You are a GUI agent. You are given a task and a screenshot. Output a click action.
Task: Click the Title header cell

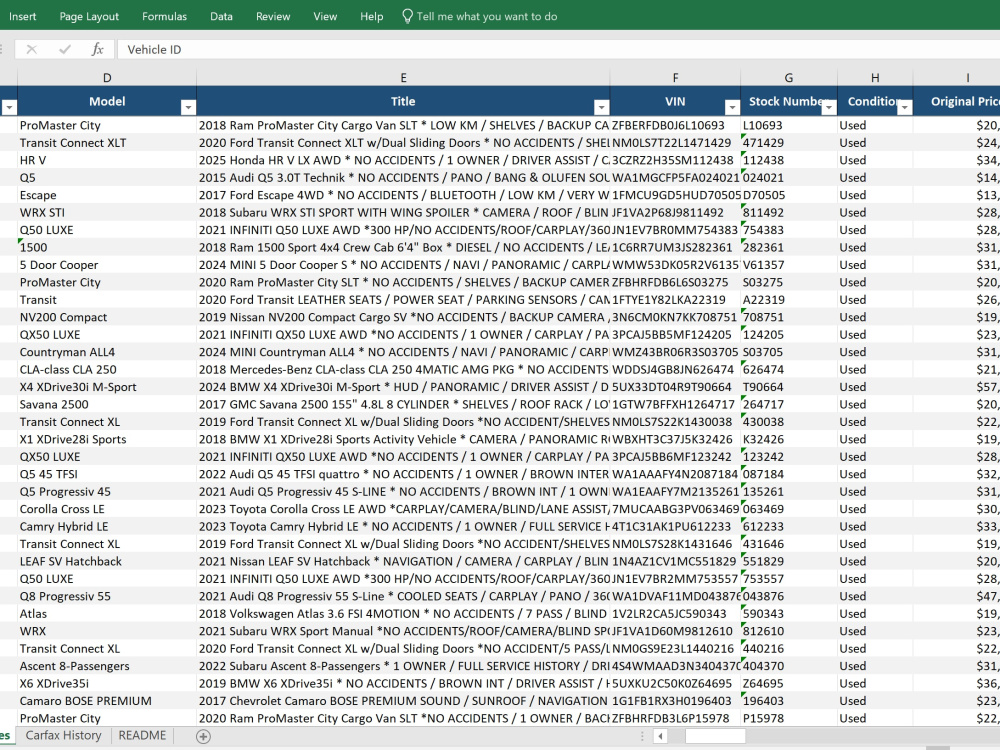(403, 101)
